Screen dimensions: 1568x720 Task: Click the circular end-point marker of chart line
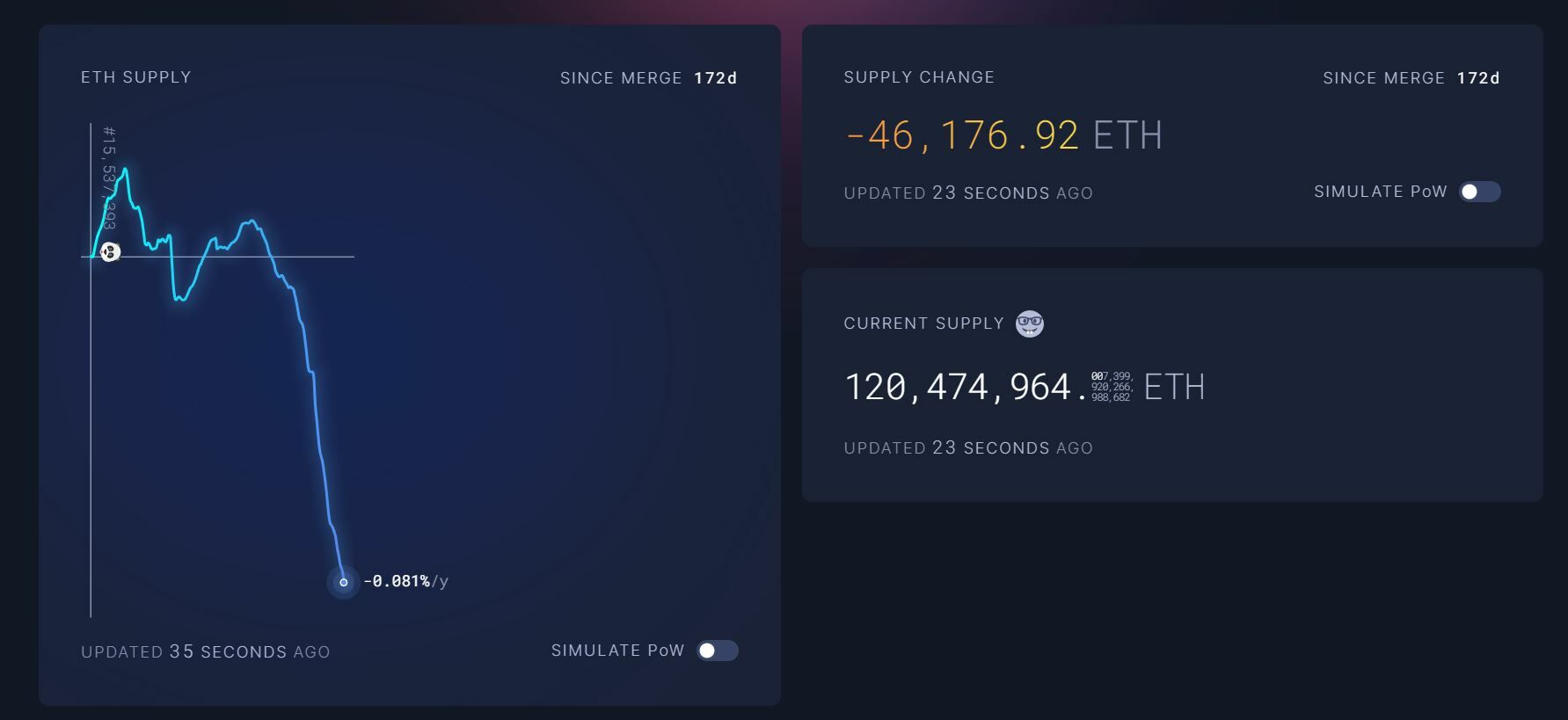[x=343, y=582]
